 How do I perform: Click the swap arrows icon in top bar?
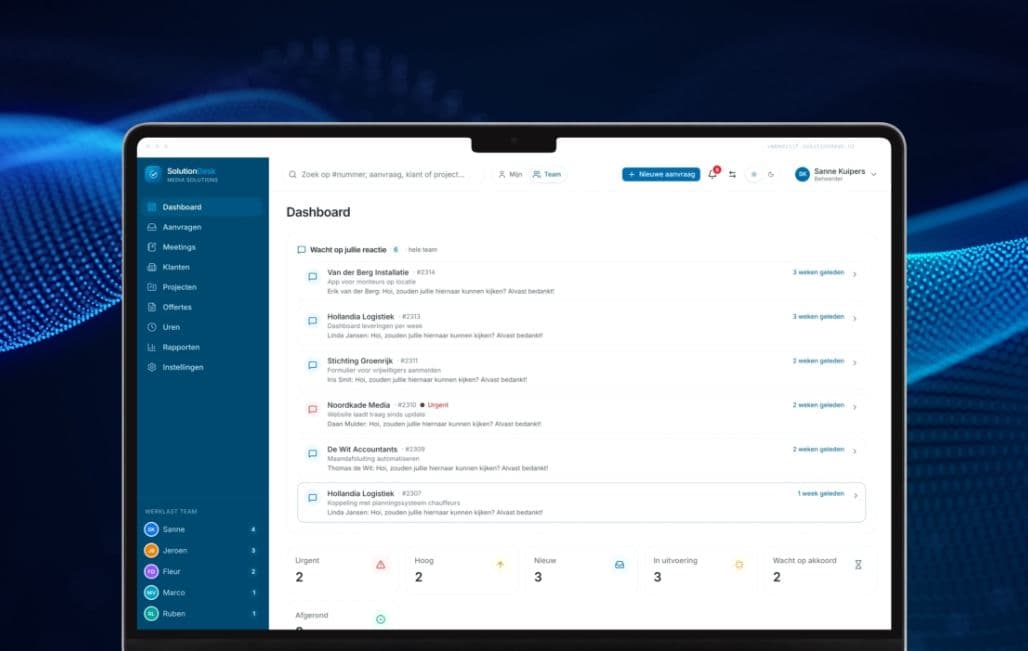(x=732, y=174)
